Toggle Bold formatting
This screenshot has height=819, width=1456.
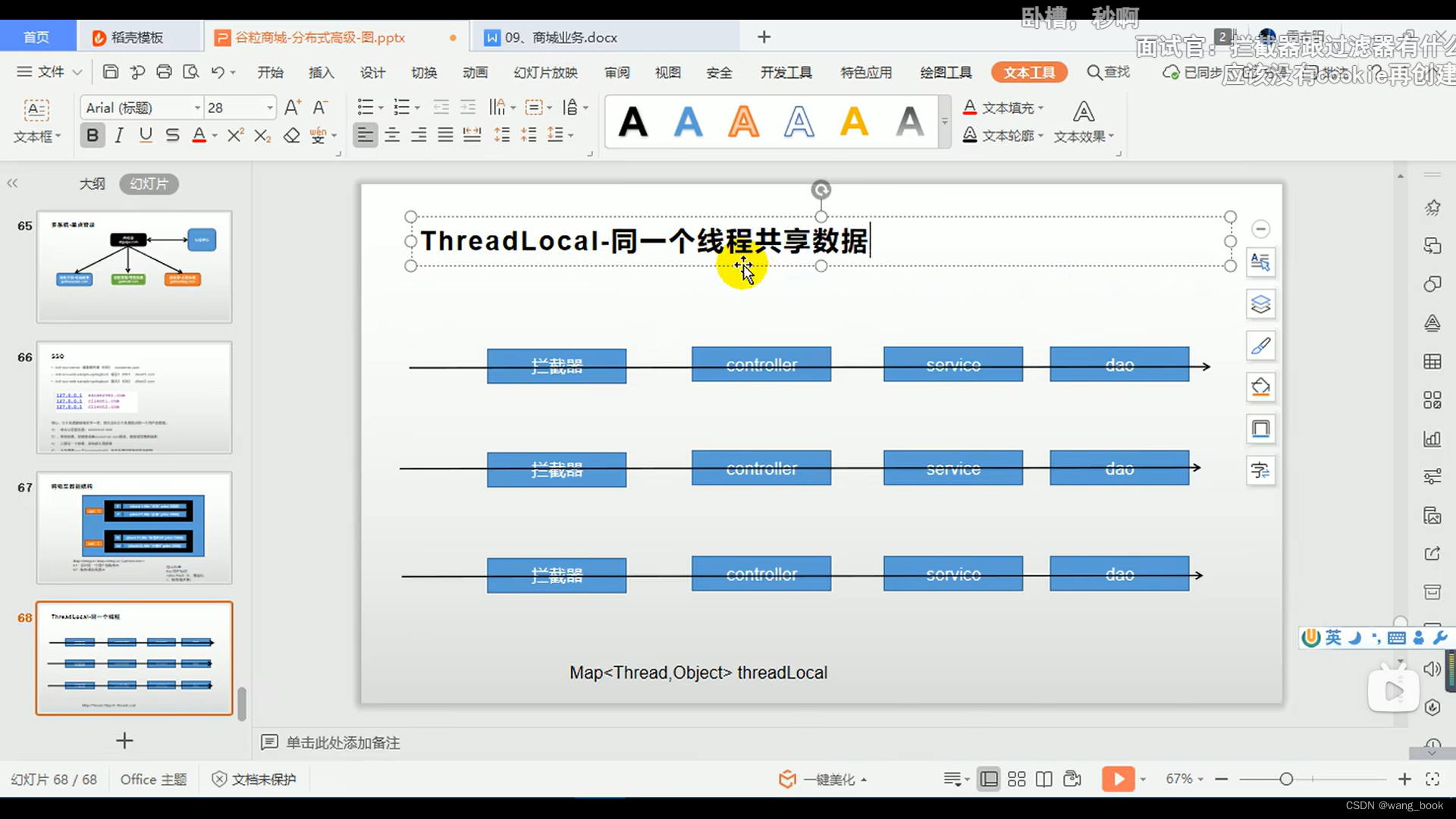[x=93, y=135]
